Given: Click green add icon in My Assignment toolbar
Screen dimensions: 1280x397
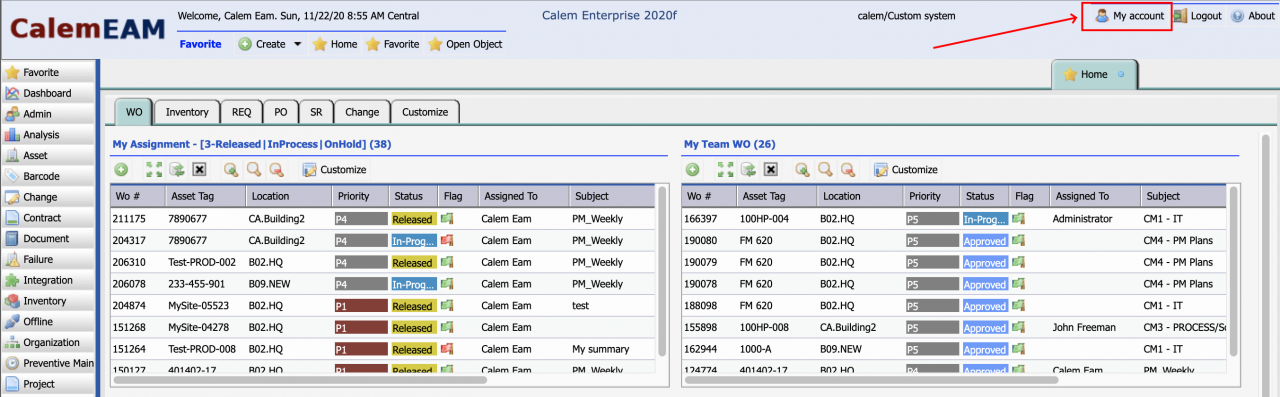Looking at the screenshot, I should pos(121,170).
